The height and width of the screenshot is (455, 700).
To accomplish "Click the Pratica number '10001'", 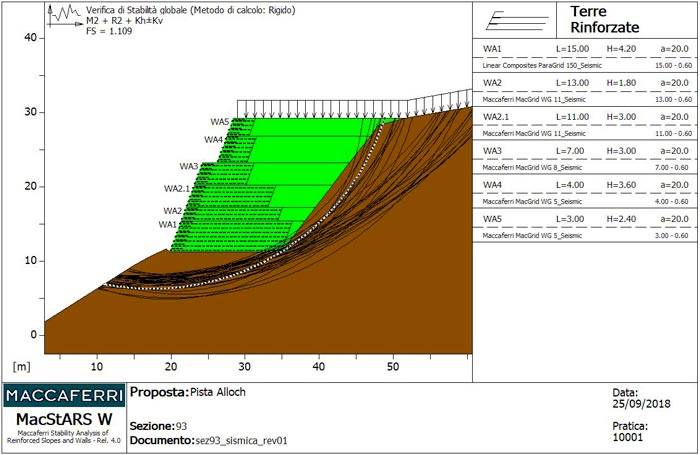I will coord(627,437).
